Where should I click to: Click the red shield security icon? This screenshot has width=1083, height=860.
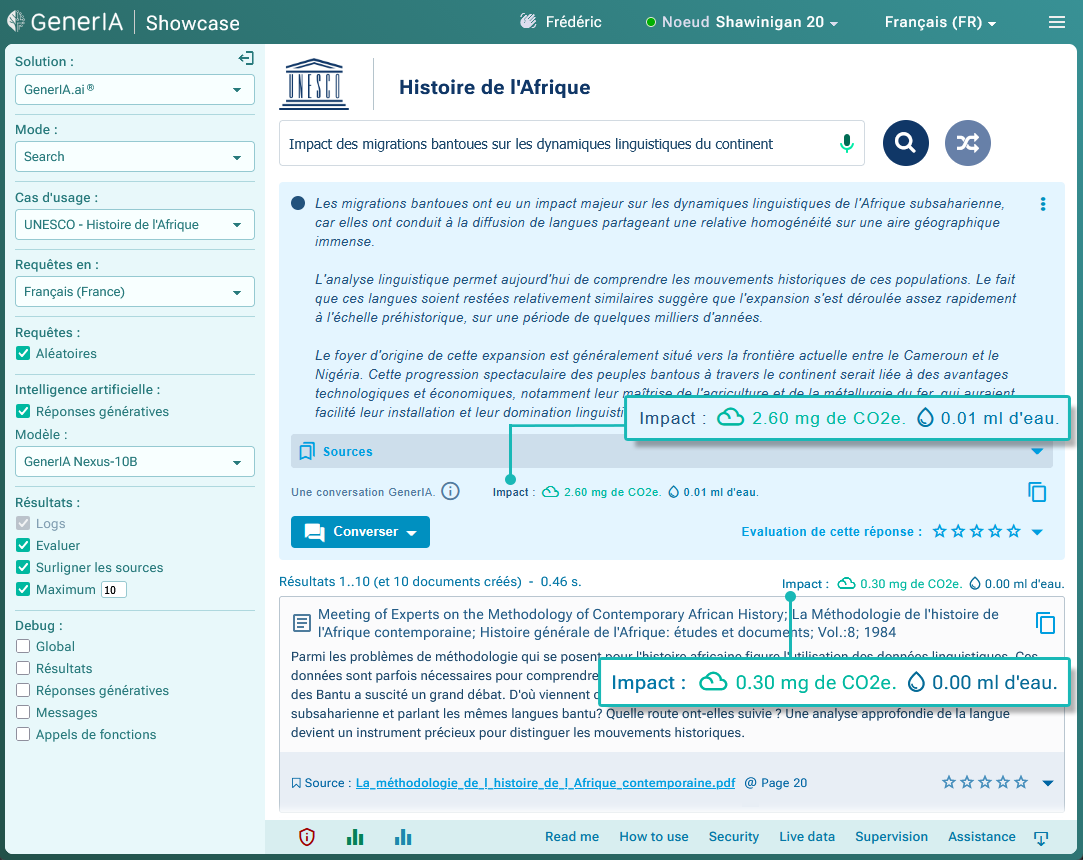307,837
